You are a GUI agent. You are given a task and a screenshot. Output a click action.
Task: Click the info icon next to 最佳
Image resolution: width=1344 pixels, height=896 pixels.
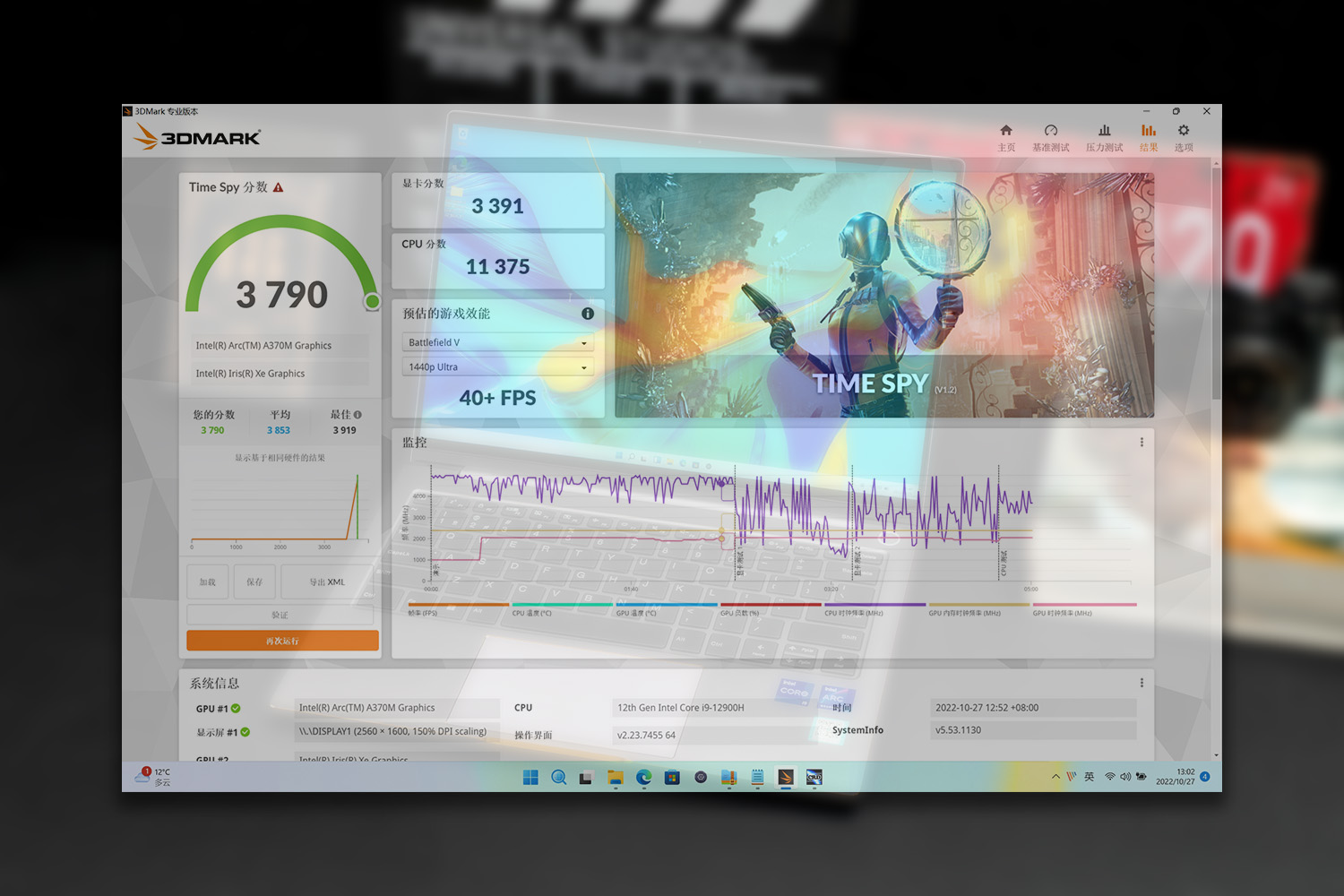pos(358,415)
